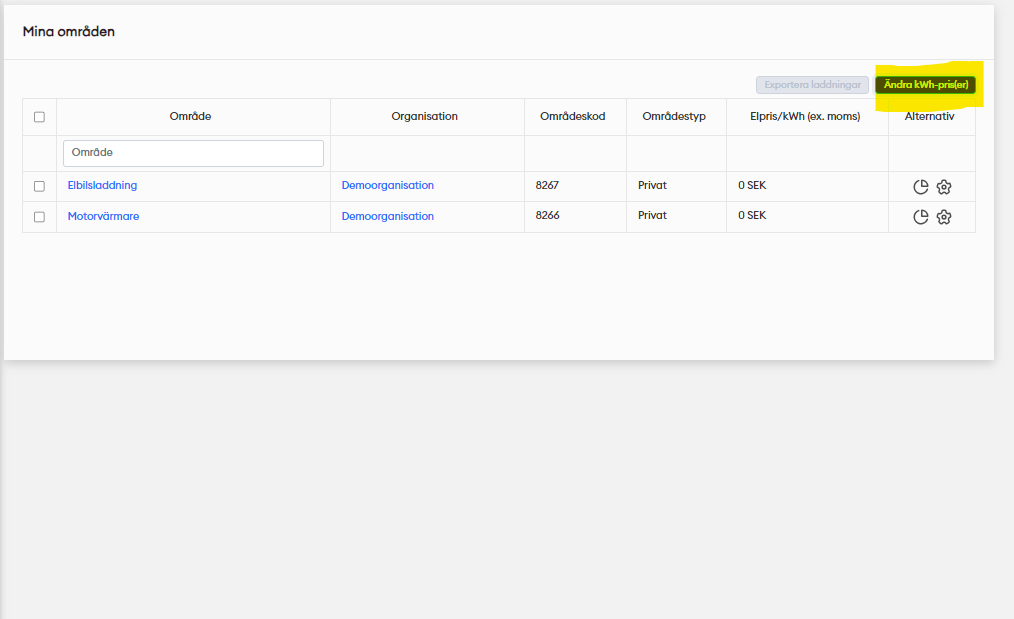The width and height of the screenshot is (1014, 619).
Task: Sort by the Elpris/kWh column header
Action: pyautogui.click(x=804, y=117)
